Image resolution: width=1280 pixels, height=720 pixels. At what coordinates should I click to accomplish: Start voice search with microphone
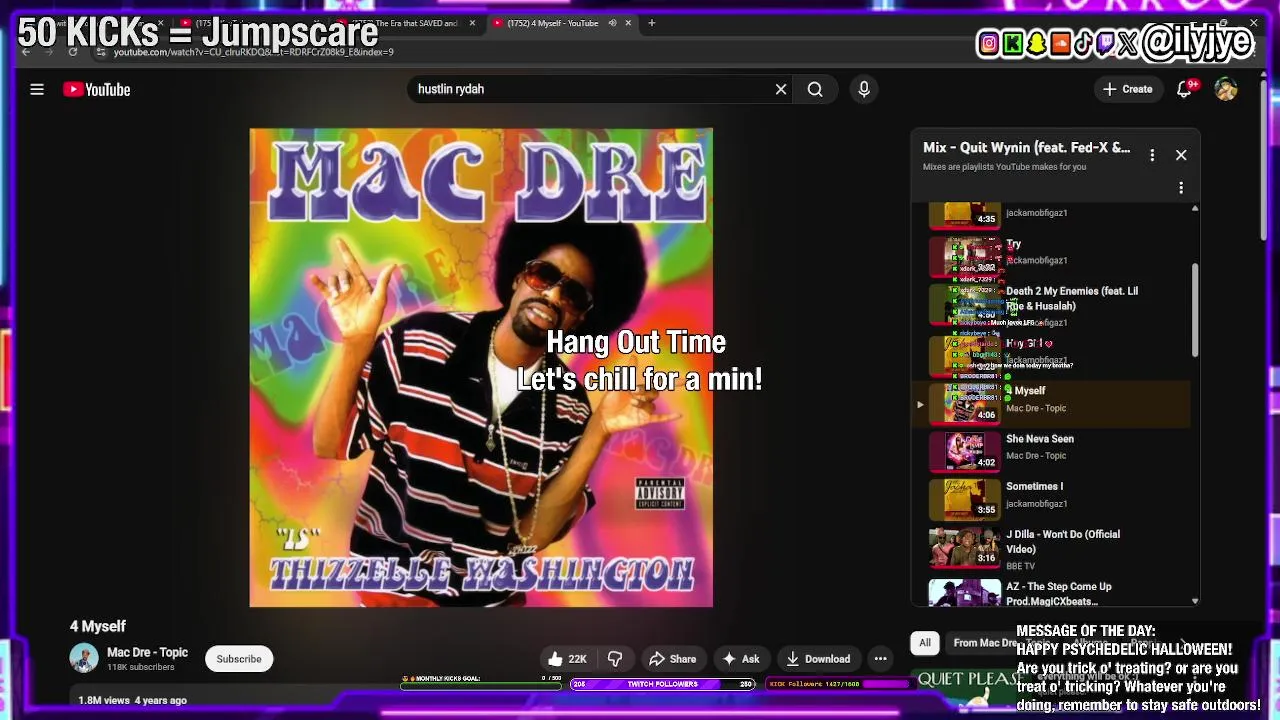[864, 89]
